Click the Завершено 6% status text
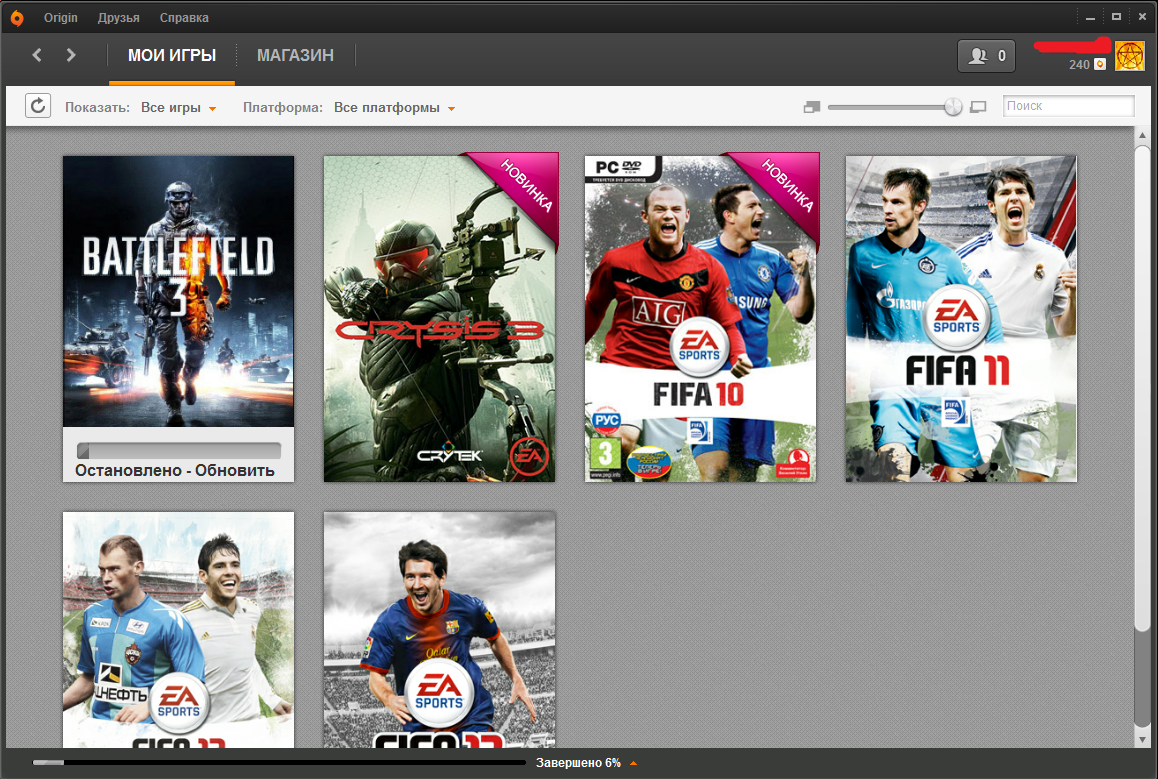 pos(578,763)
